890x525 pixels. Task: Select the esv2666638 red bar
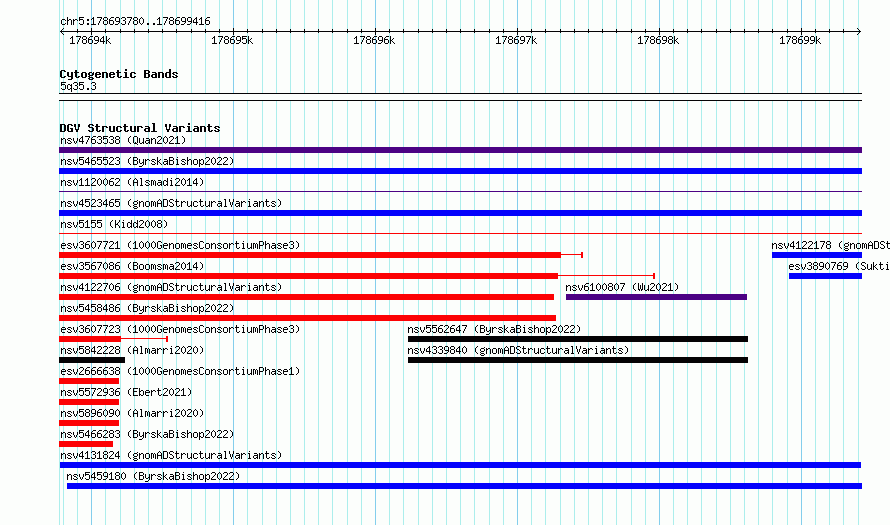[x=89, y=381]
